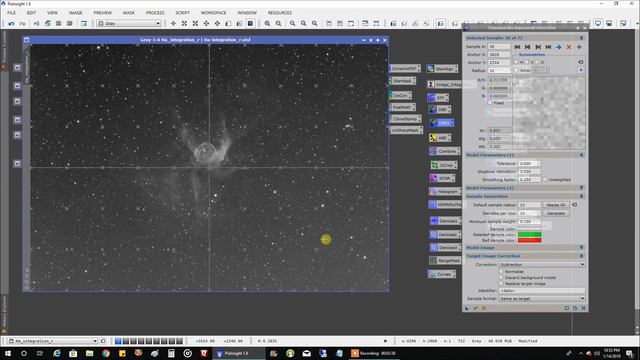
Task: Toggle diagonal symmetry D checkbox
Action: 537,62
